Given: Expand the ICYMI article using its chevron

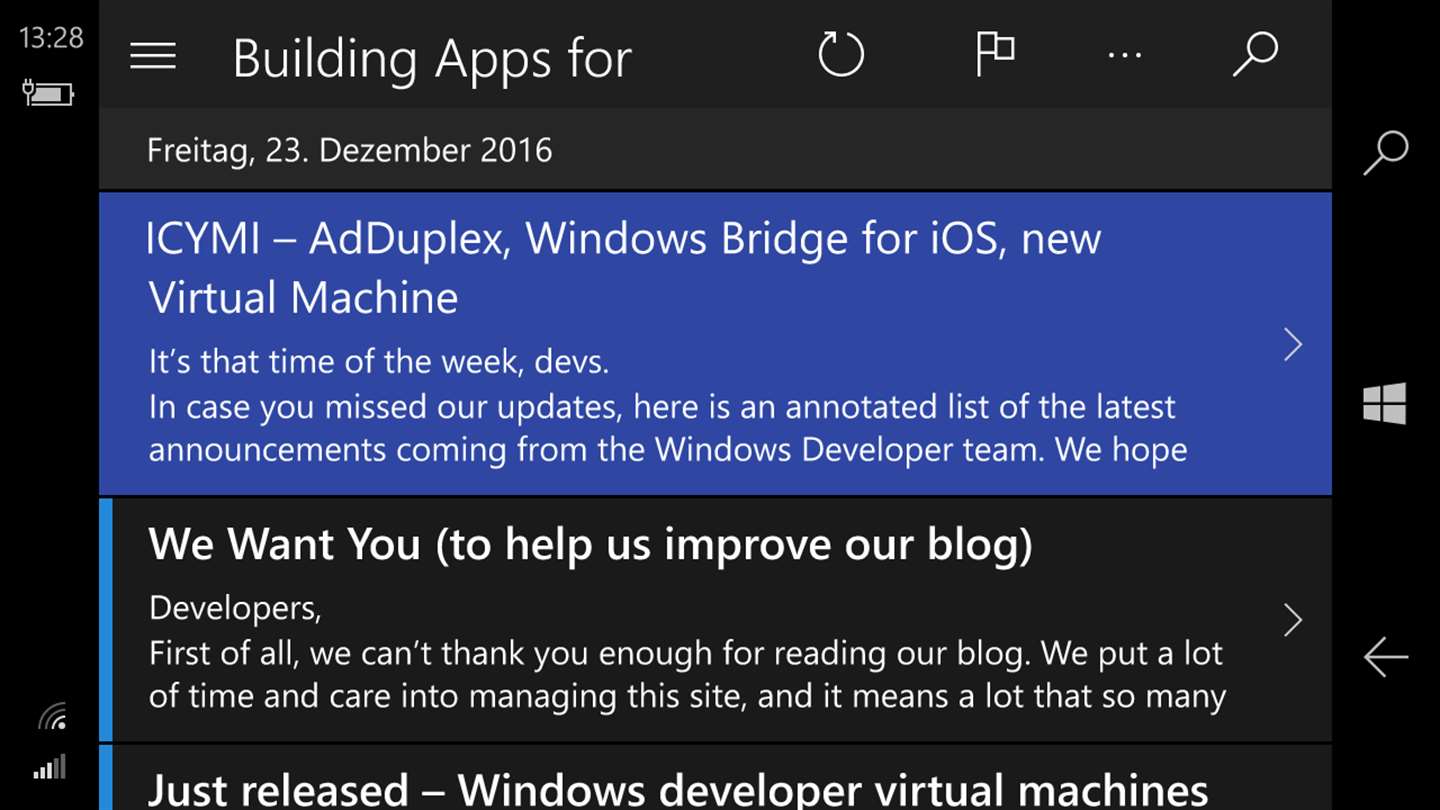Looking at the screenshot, I should pos(1293,345).
